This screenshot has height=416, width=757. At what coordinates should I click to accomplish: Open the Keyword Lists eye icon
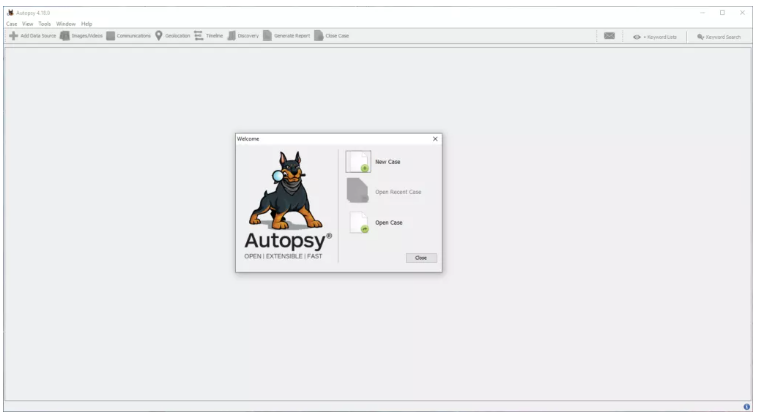637,37
